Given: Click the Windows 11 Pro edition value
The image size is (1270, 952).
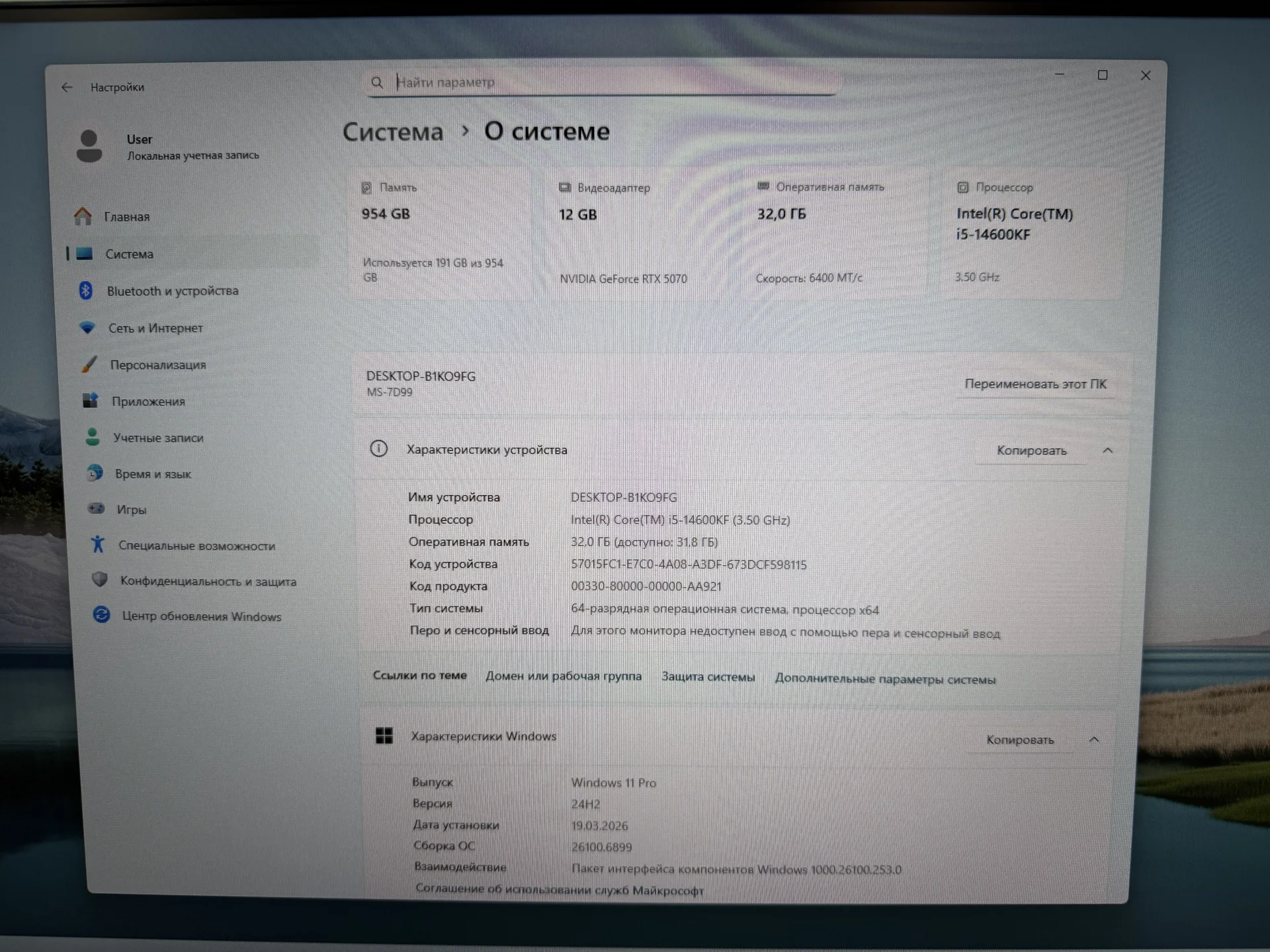Looking at the screenshot, I should pos(614,783).
